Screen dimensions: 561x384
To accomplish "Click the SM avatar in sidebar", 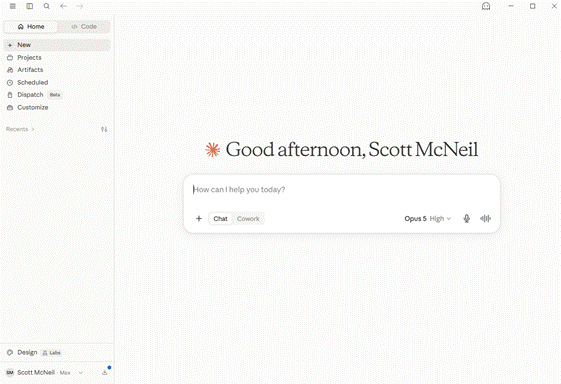I will click(x=10, y=373).
